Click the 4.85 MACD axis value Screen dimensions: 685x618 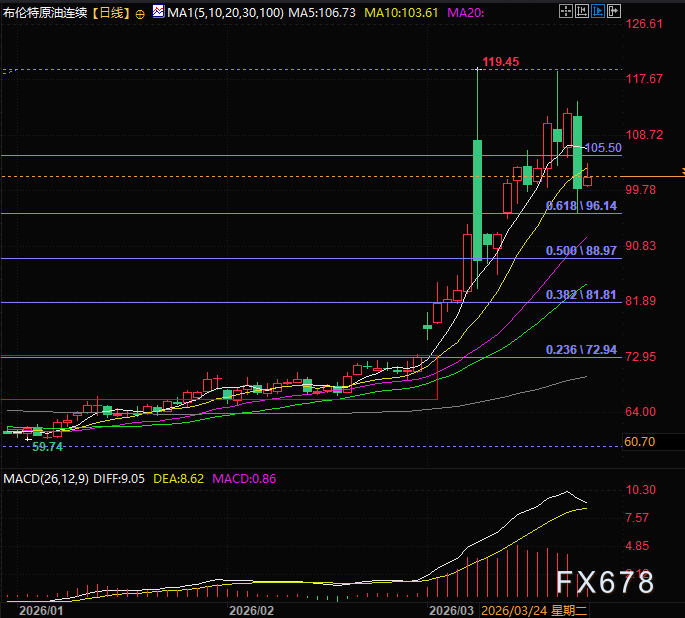click(x=637, y=545)
